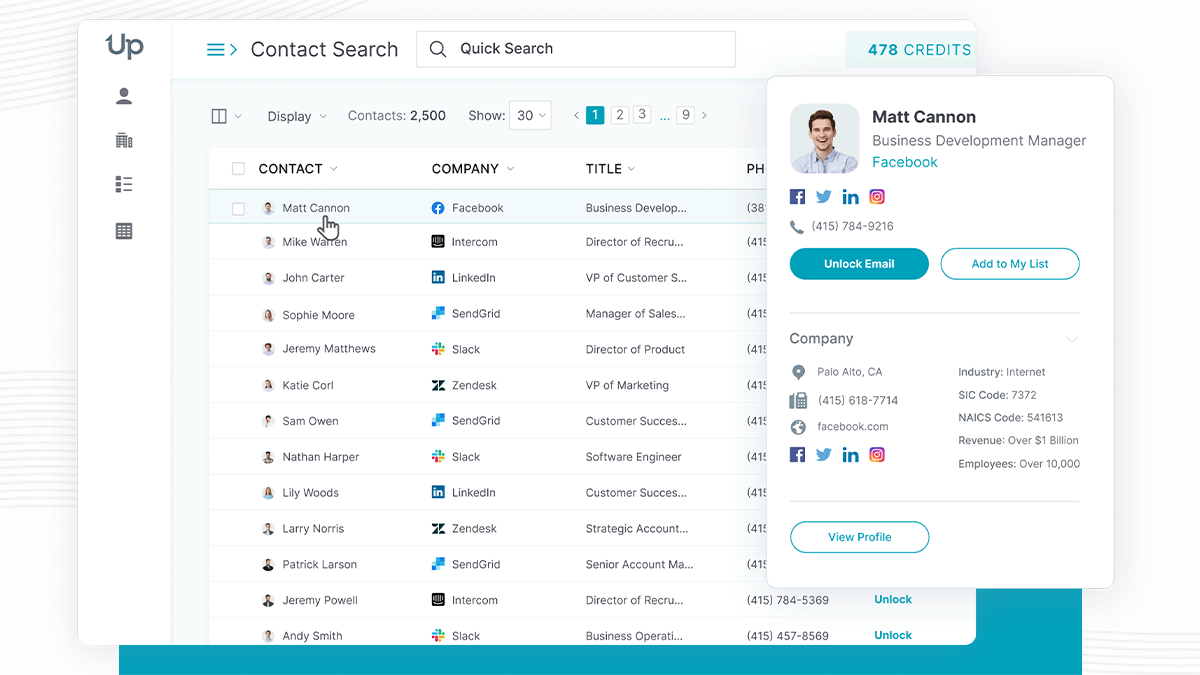Select contact name "Patrick Larson"
1200x675 pixels.
[320, 565]
